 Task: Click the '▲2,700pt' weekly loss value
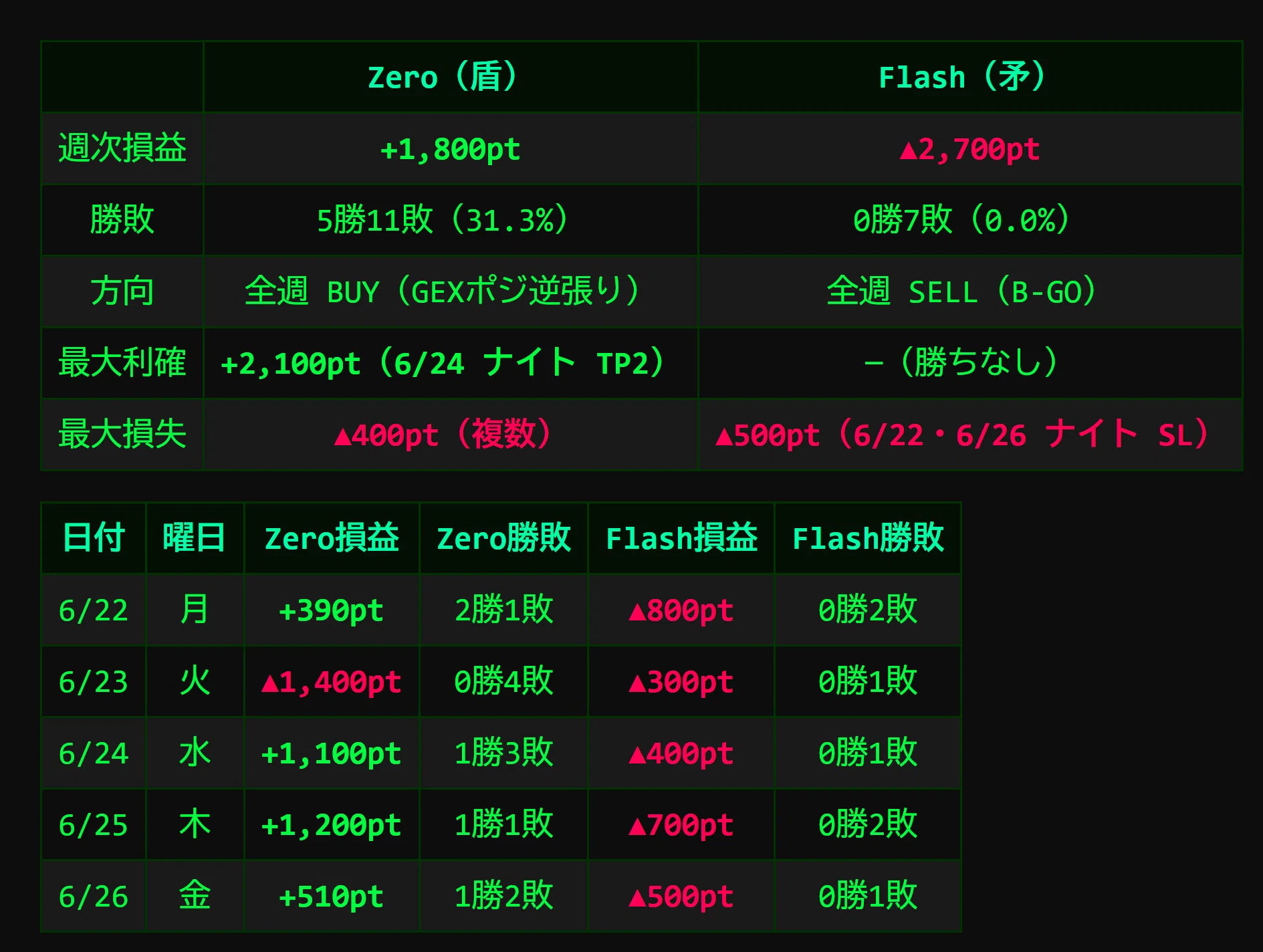[970, 148]
